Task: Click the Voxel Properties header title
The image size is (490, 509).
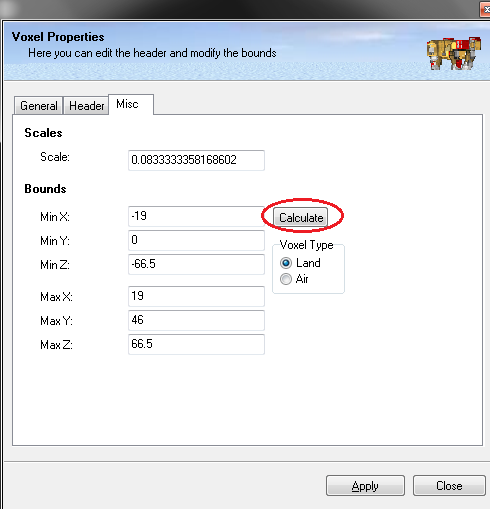Action: point(58,37)
